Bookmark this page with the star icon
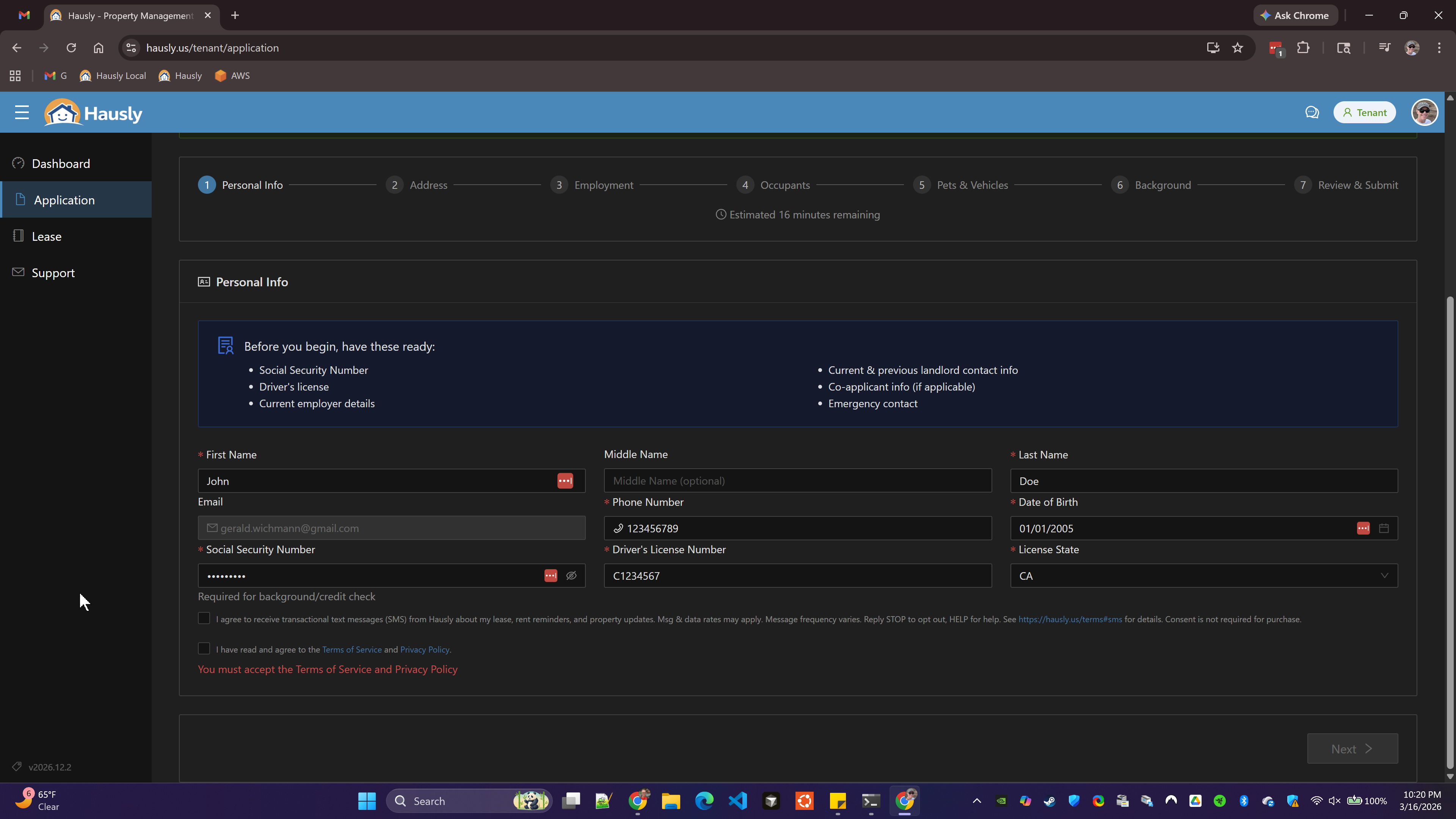 [x=1237, y=48]
